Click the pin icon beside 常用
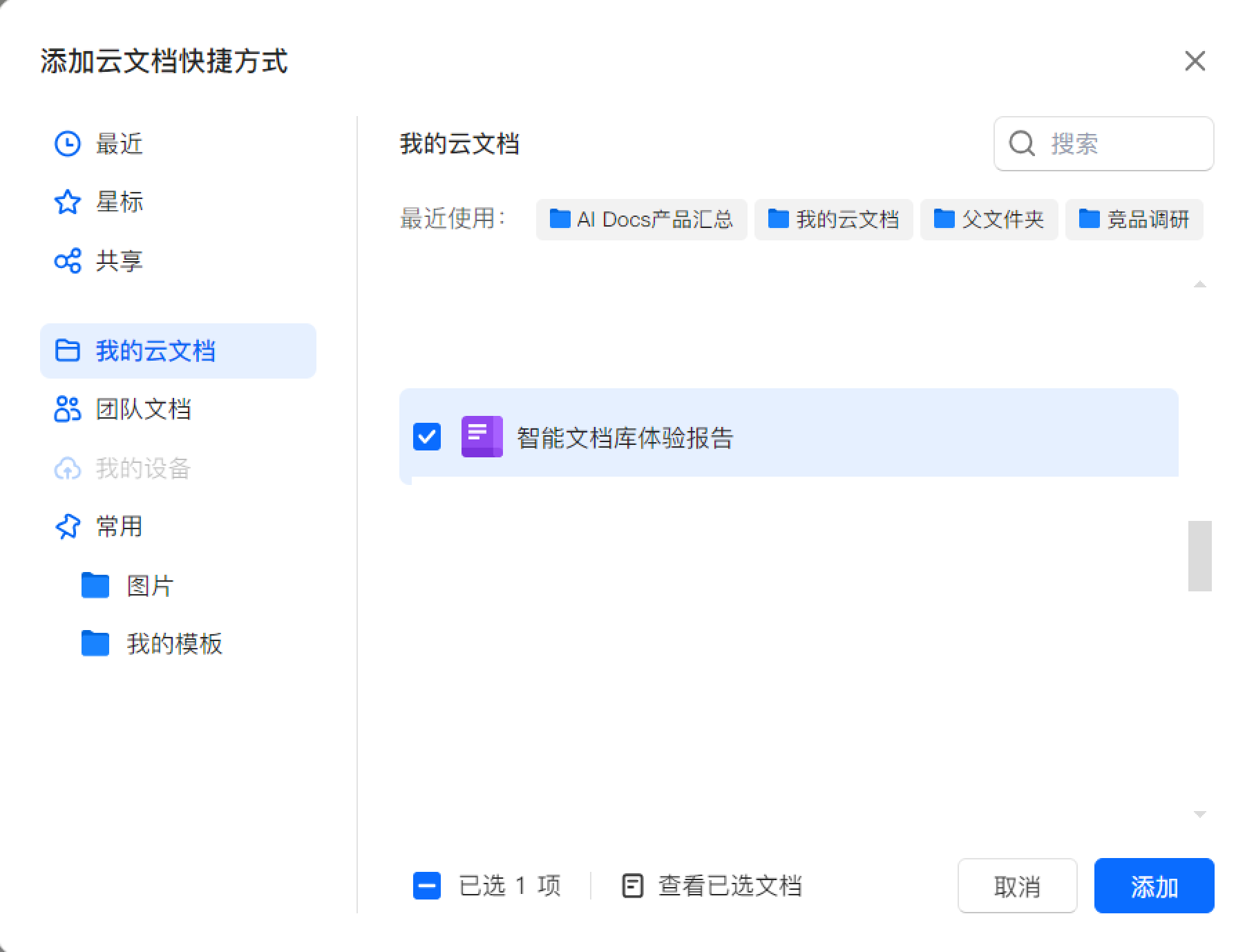1245x952 pixels. click(67, 526)
